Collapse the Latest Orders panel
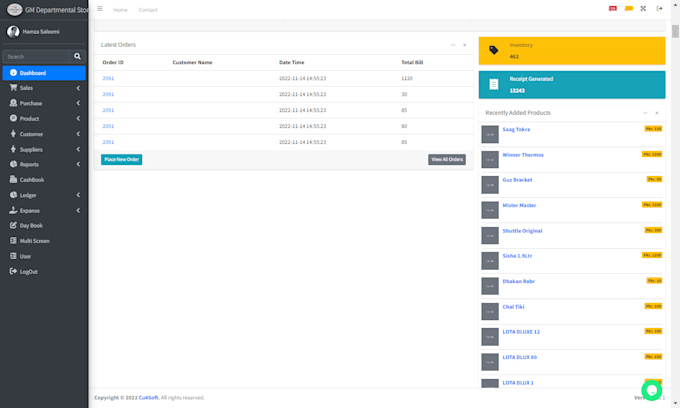The image size is (680, 408). 453,45
